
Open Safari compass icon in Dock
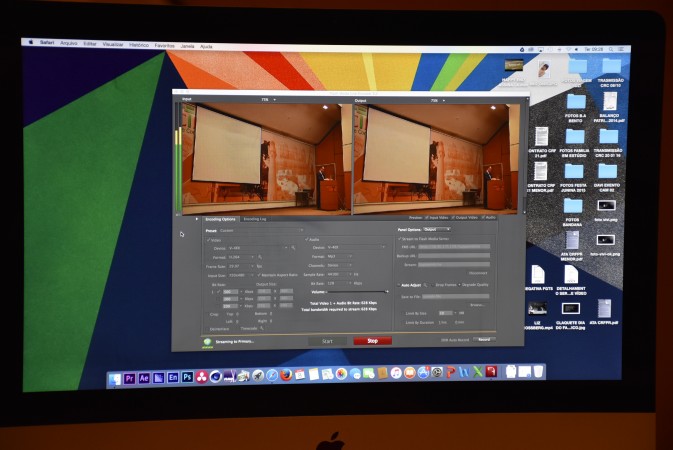(x=272, y=376)
